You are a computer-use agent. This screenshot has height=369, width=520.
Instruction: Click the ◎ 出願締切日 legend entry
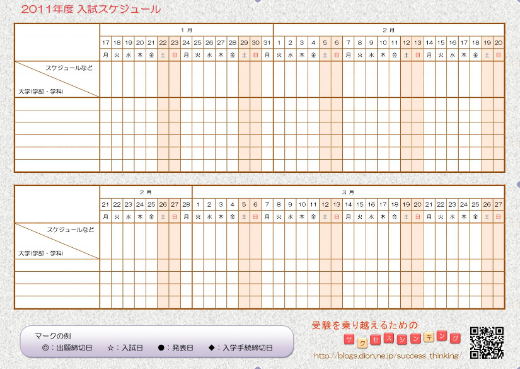(67, 348)
